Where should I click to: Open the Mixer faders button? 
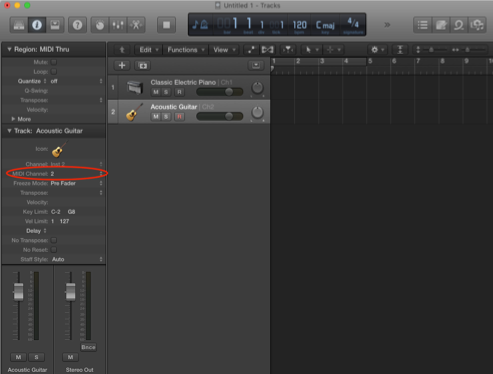click(x=118, y=25)
